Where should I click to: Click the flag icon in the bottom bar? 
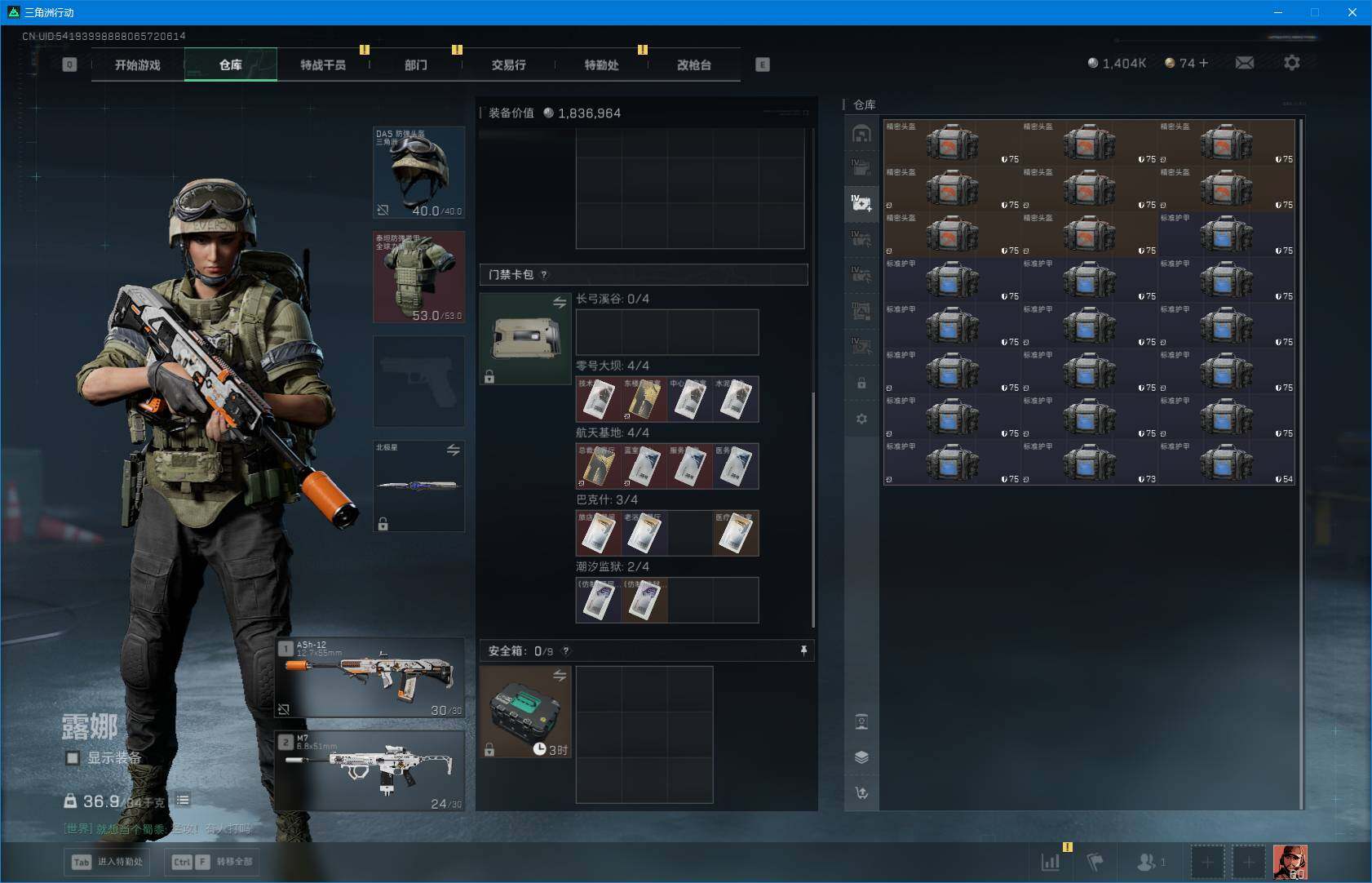(x=1095, y=861)
